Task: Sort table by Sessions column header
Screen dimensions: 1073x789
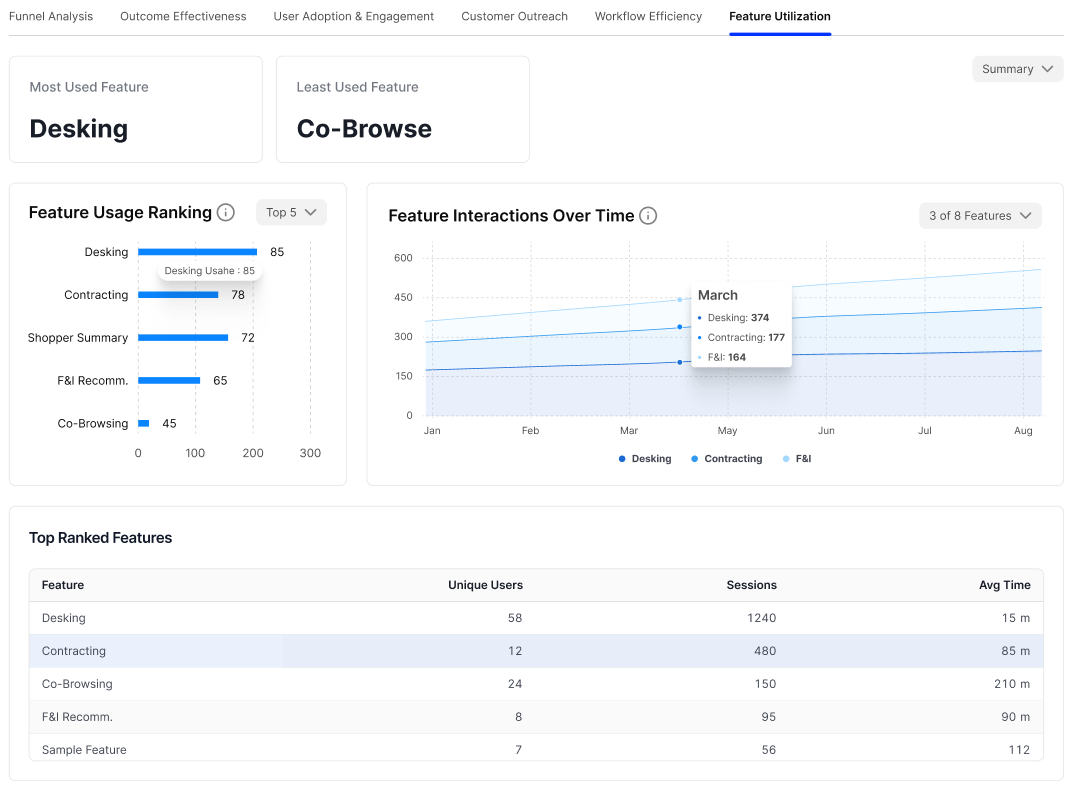Action: [x=751, y=585]
